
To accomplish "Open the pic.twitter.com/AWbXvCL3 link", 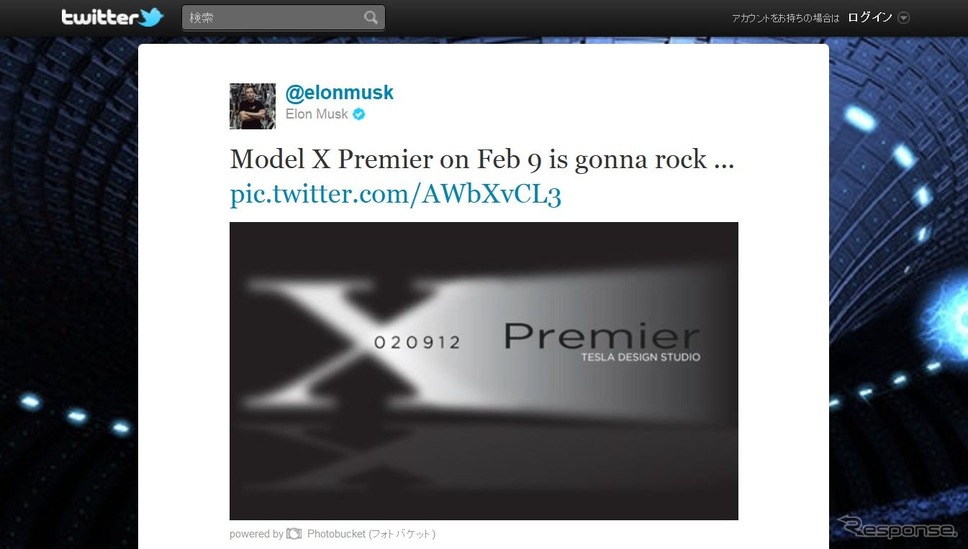I will (x=395, y=194).
